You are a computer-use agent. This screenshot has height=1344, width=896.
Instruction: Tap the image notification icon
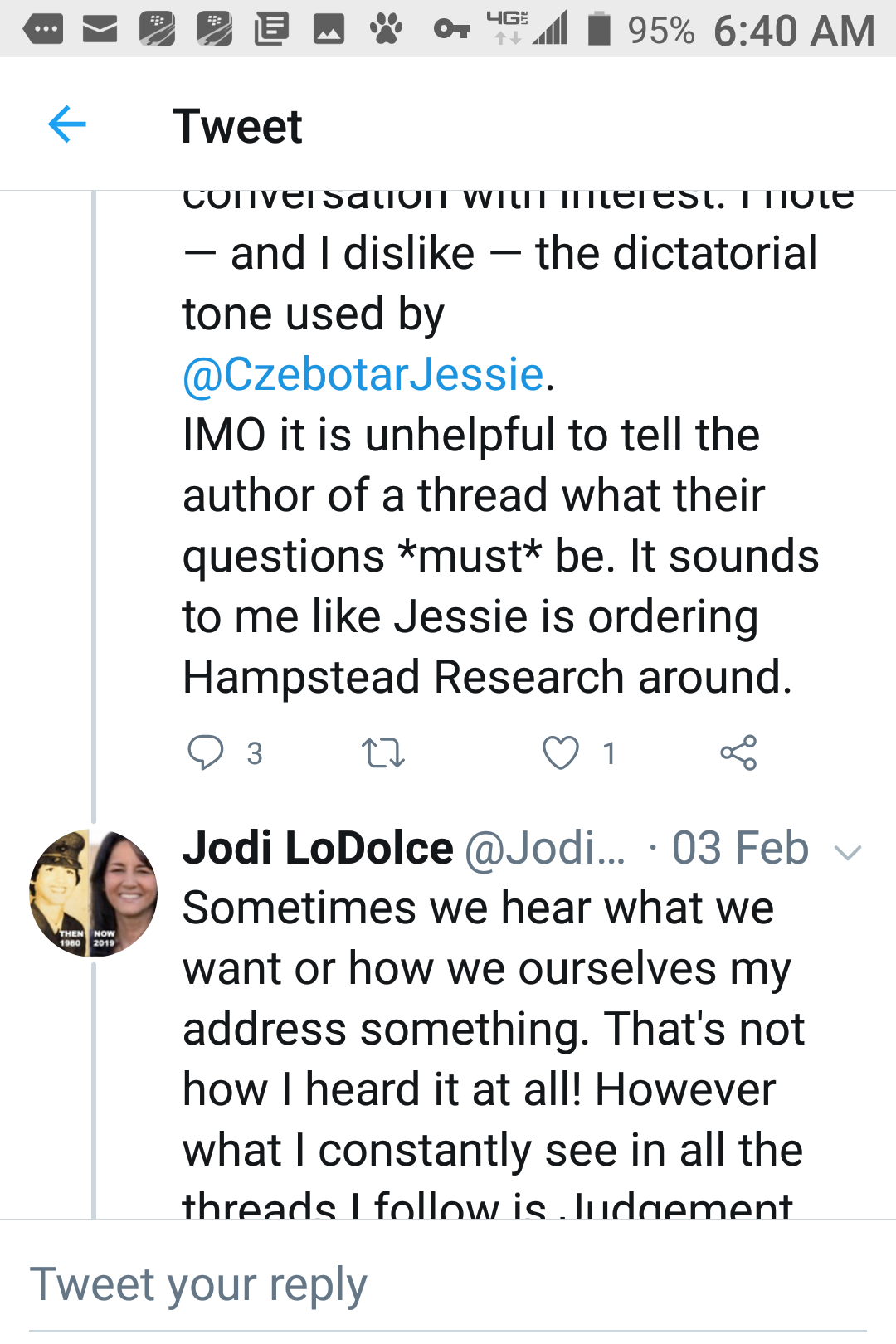point(329,30)
